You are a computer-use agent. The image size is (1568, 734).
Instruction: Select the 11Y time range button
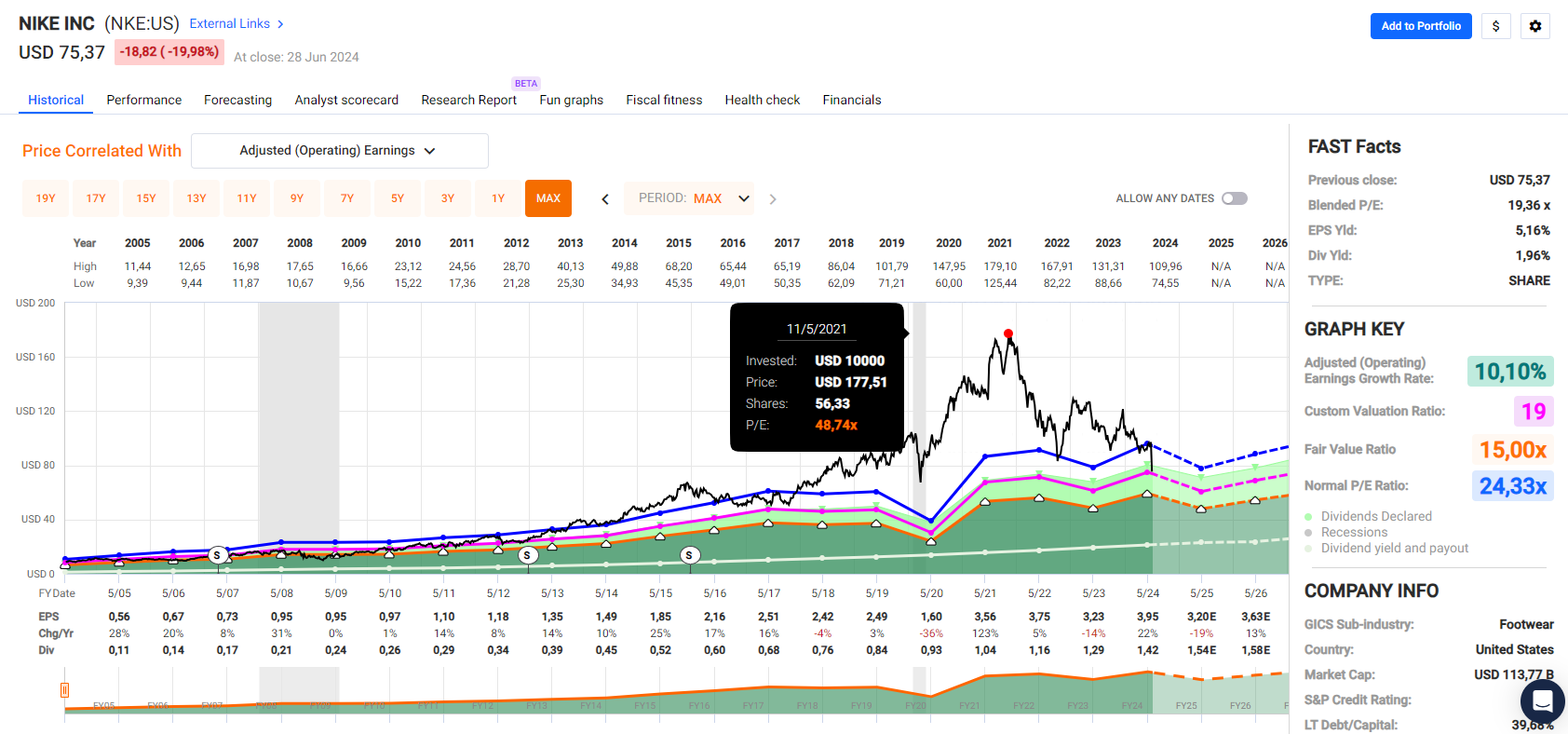(247, 198)
